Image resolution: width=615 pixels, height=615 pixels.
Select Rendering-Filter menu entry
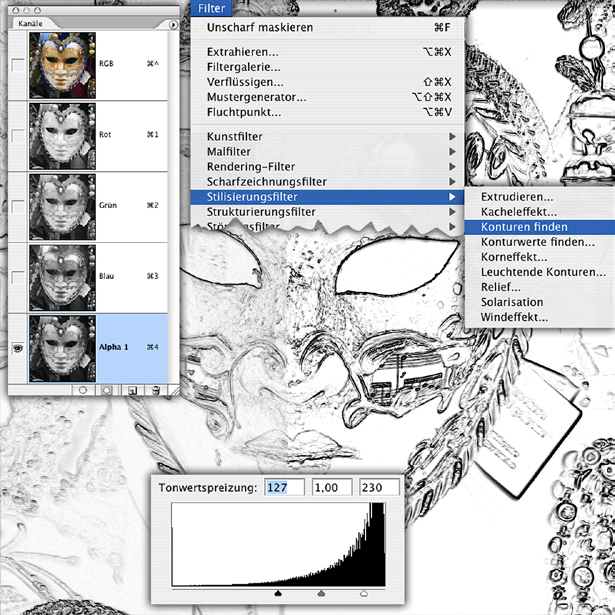tap(328, 167)
